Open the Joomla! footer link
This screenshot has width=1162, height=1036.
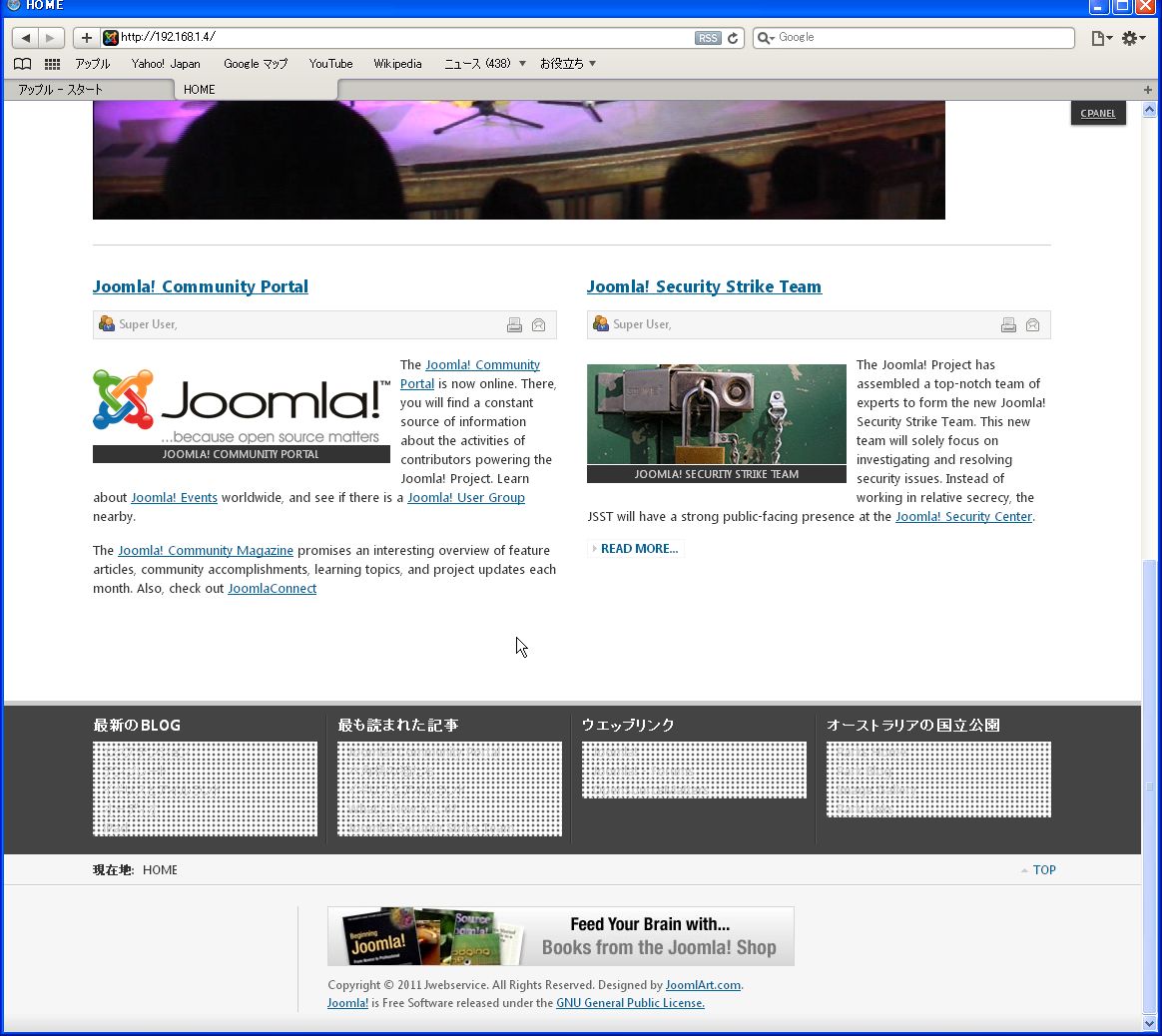(347, 1003)
